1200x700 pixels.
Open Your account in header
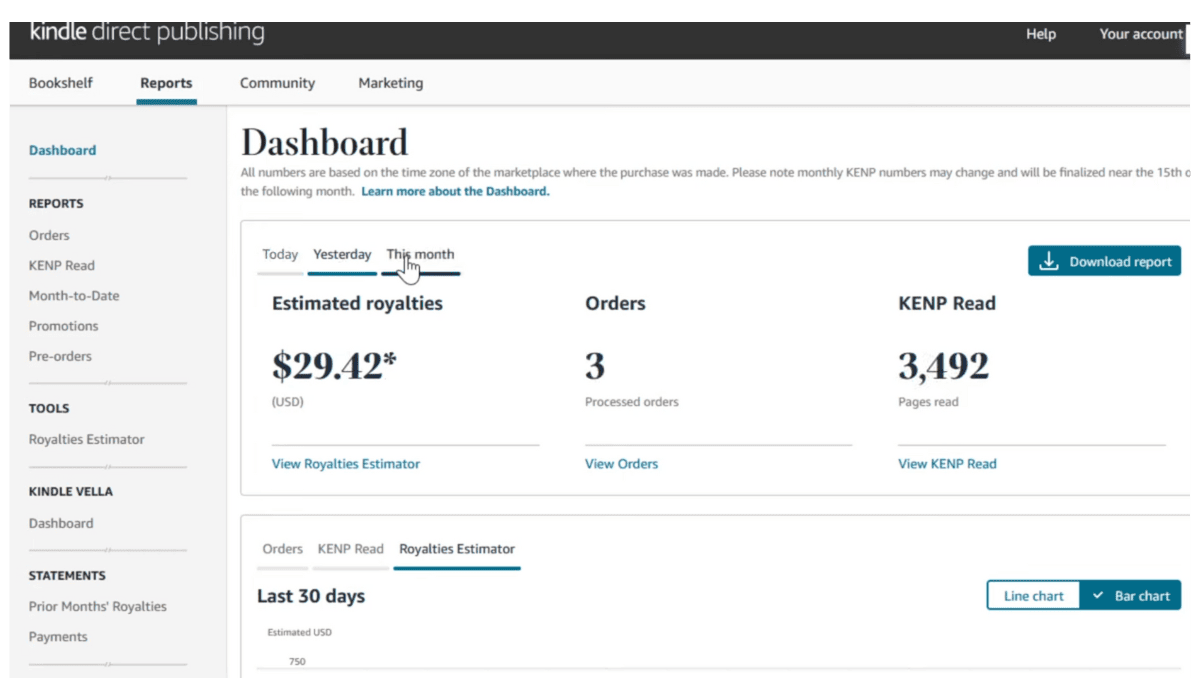[1140, 34]
